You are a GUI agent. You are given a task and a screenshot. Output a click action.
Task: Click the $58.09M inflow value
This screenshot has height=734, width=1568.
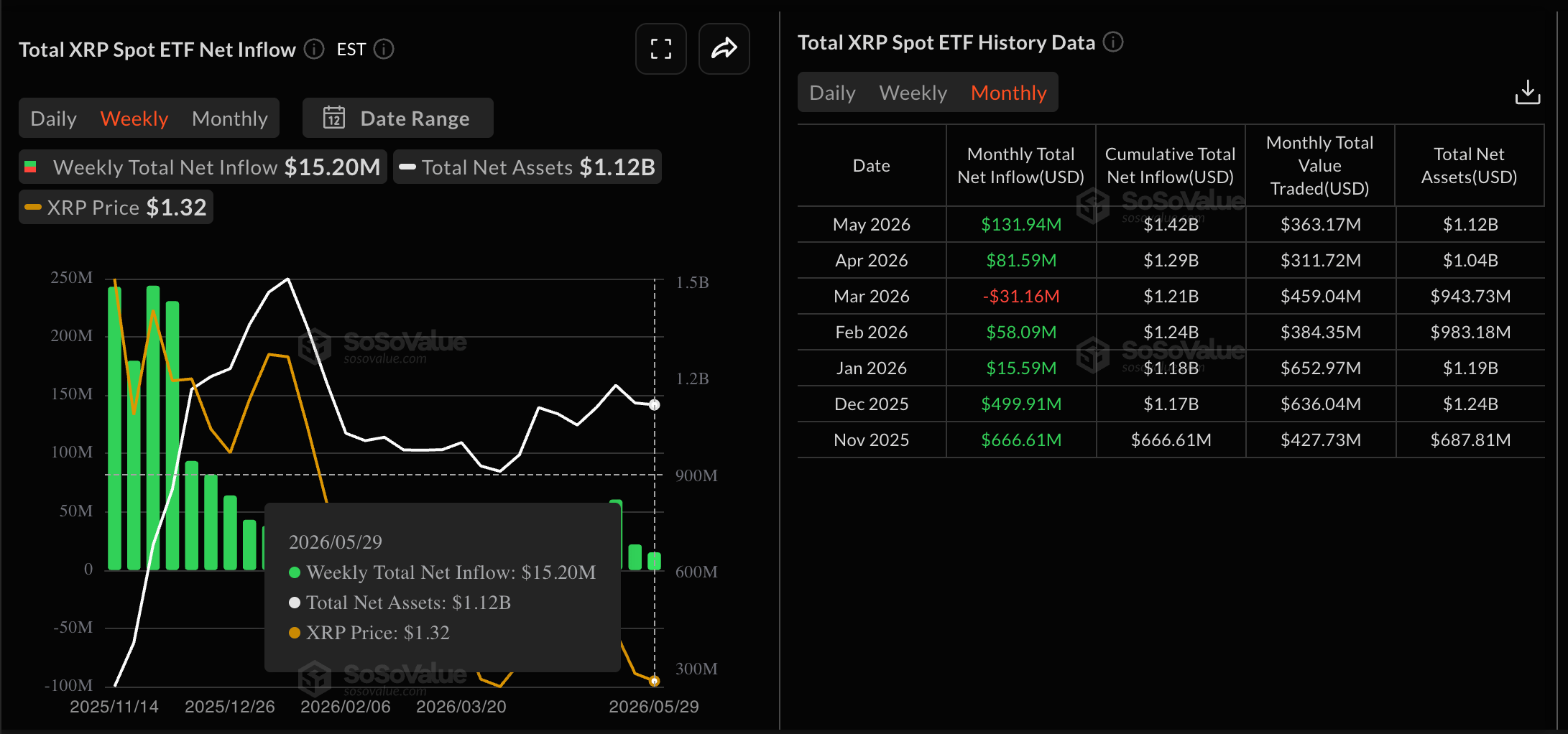point(1021,332)
